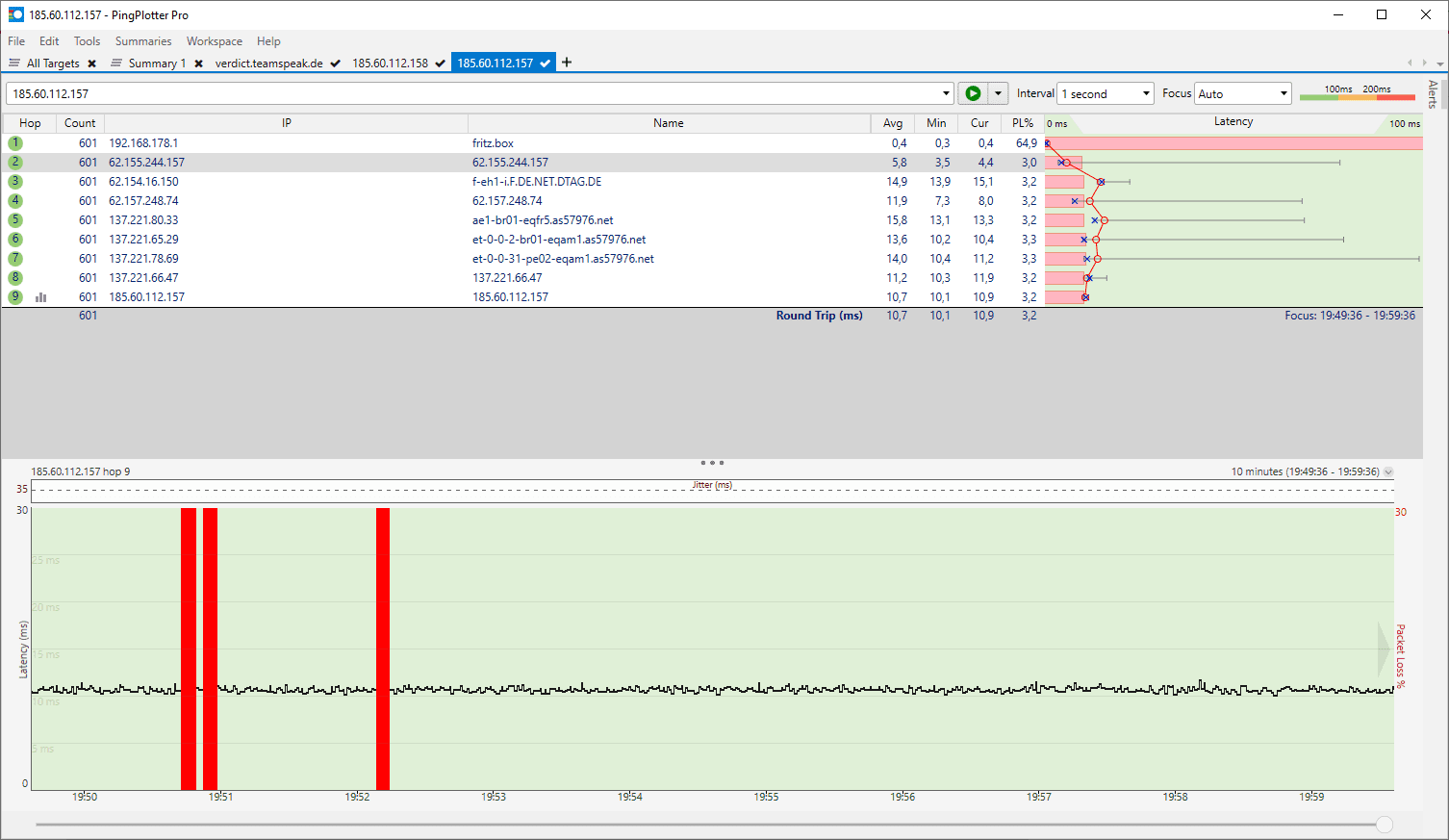The image size is (1449, 840).
Task: Select hop 8 green number icon
Action: click(x=15, y=277)
